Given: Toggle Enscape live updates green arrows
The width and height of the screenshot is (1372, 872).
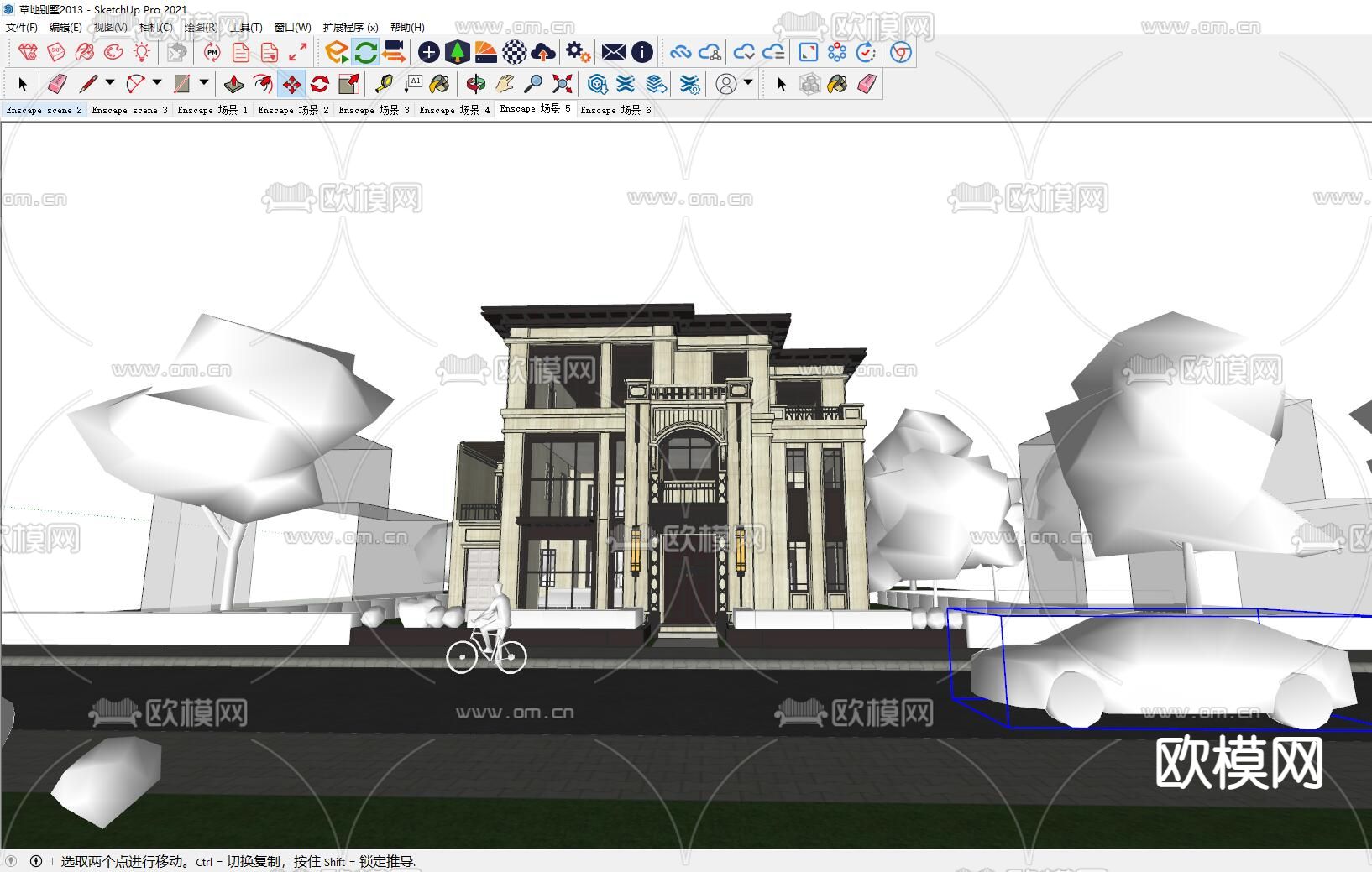Looking at the screenshot, I should point(365,52).
